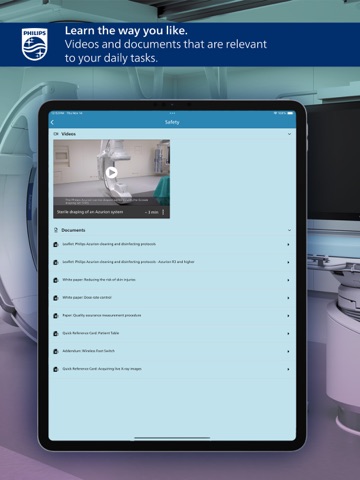Screen dimensions: 360x480
Task: Tap the battery indicator in status bar
Action: pos(290,113)
